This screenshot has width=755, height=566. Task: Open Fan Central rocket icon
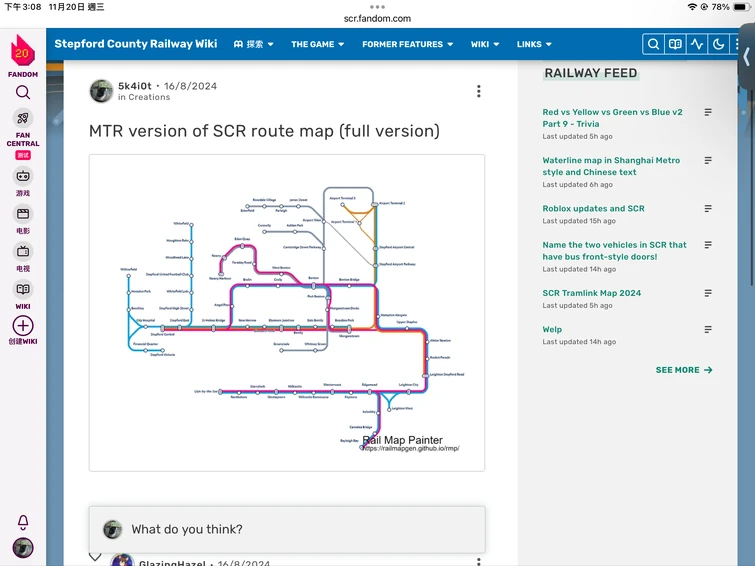coord(23,118)
